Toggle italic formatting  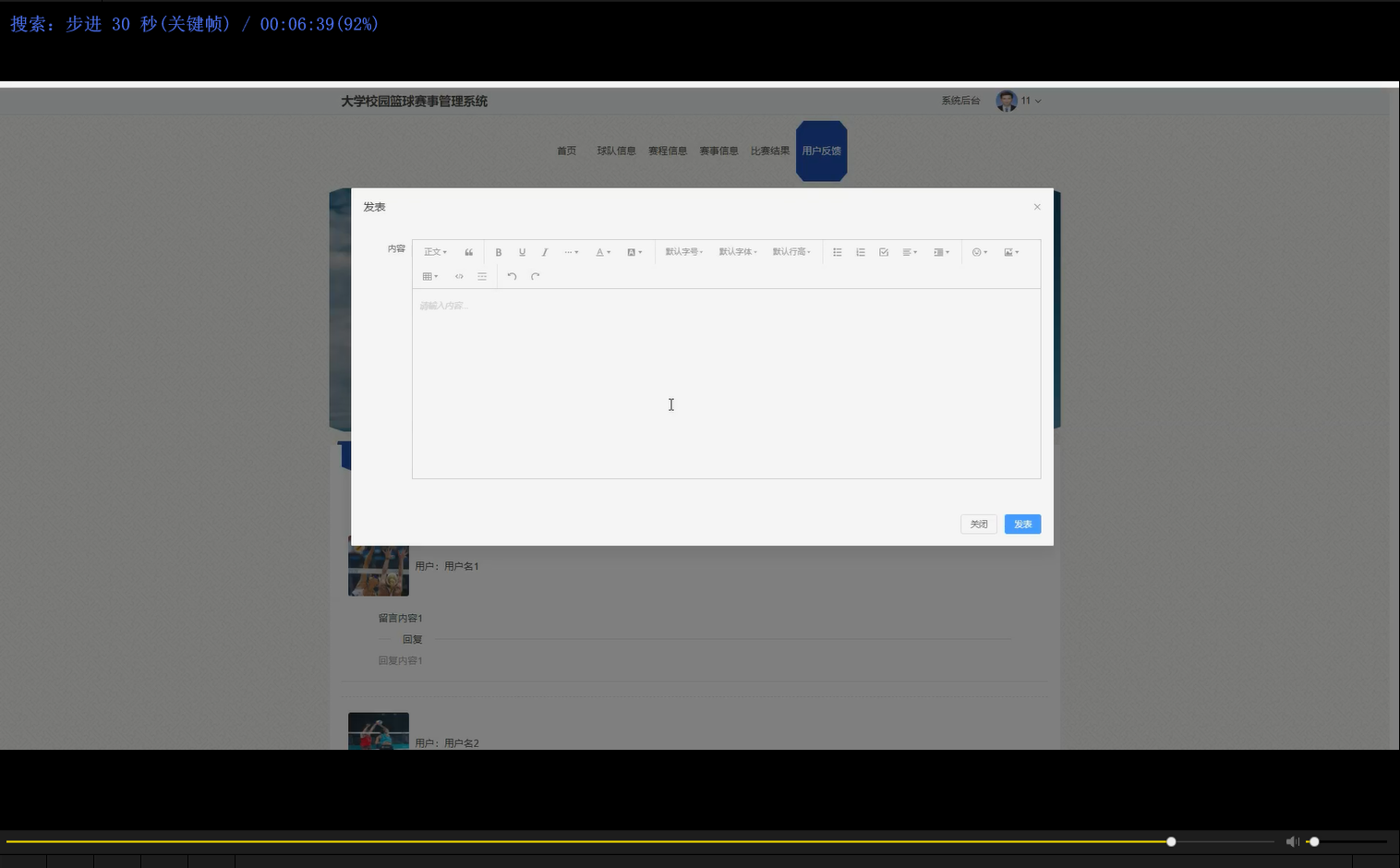545,252
